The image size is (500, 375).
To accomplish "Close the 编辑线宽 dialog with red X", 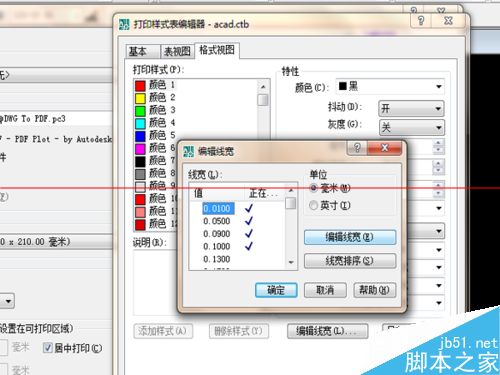I will (x=384, y=148).
